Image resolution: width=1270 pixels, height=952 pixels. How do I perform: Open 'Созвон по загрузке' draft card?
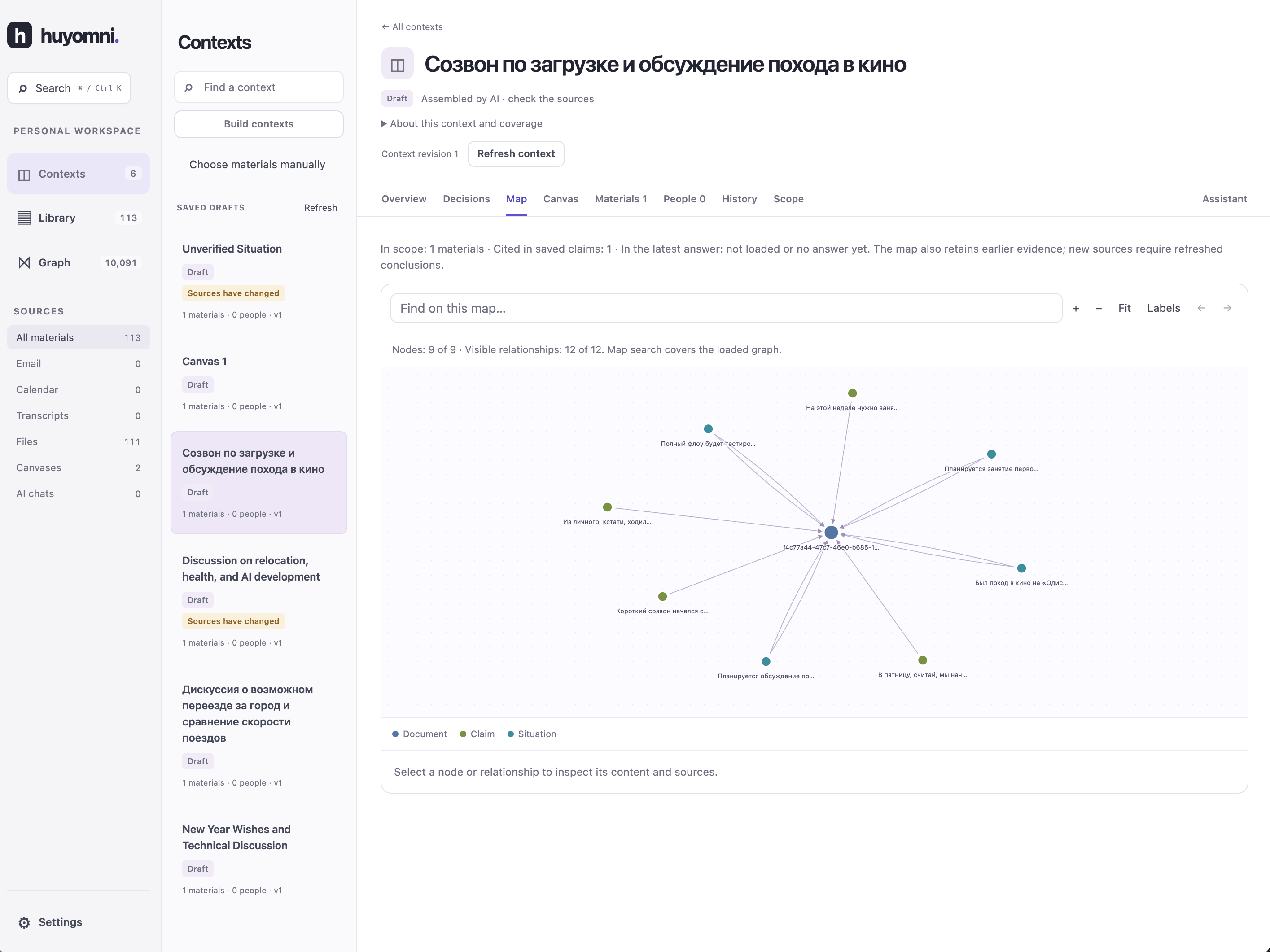click(x=258, y=483)
